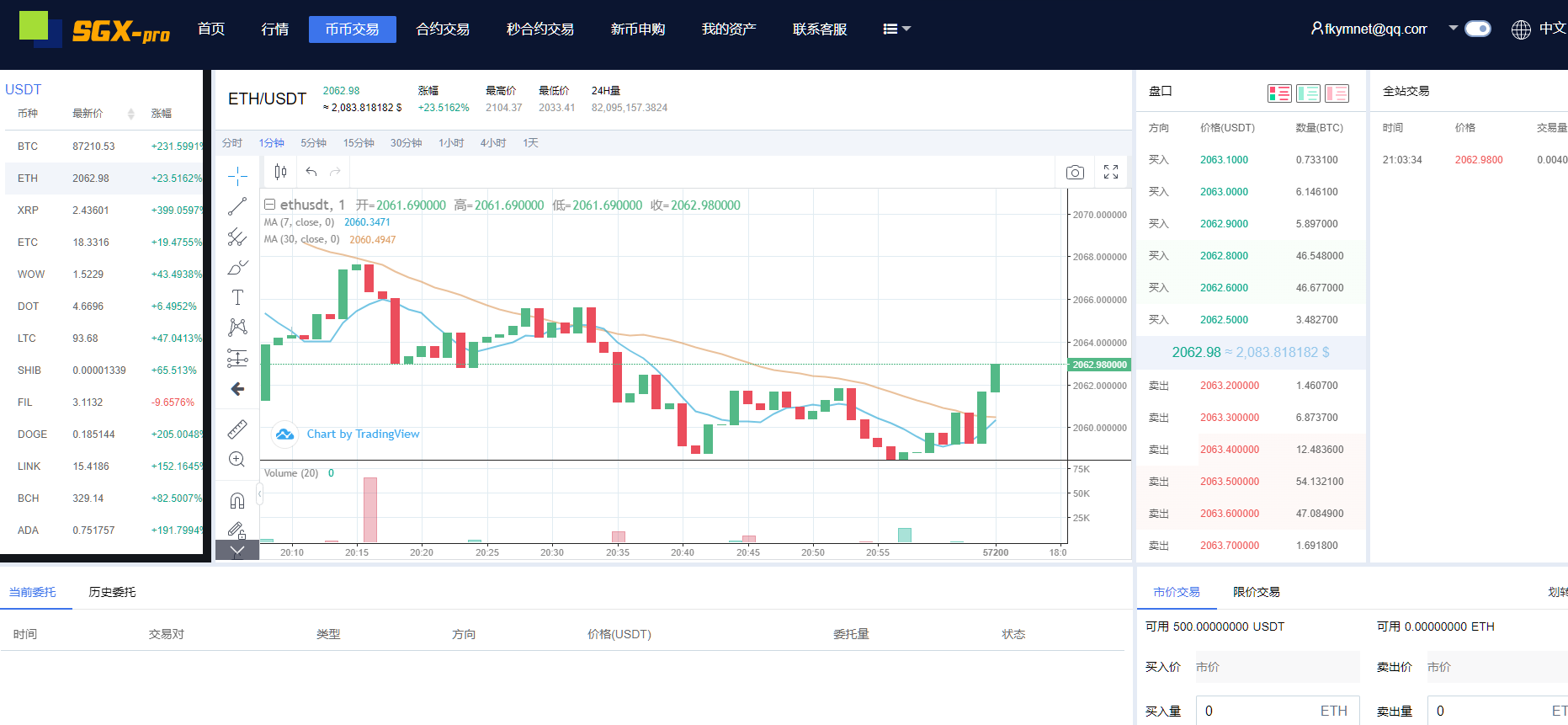This screenshot has width=1568, height=725.
Task: Expand the account dropdown next to email
Action: 1453,28
